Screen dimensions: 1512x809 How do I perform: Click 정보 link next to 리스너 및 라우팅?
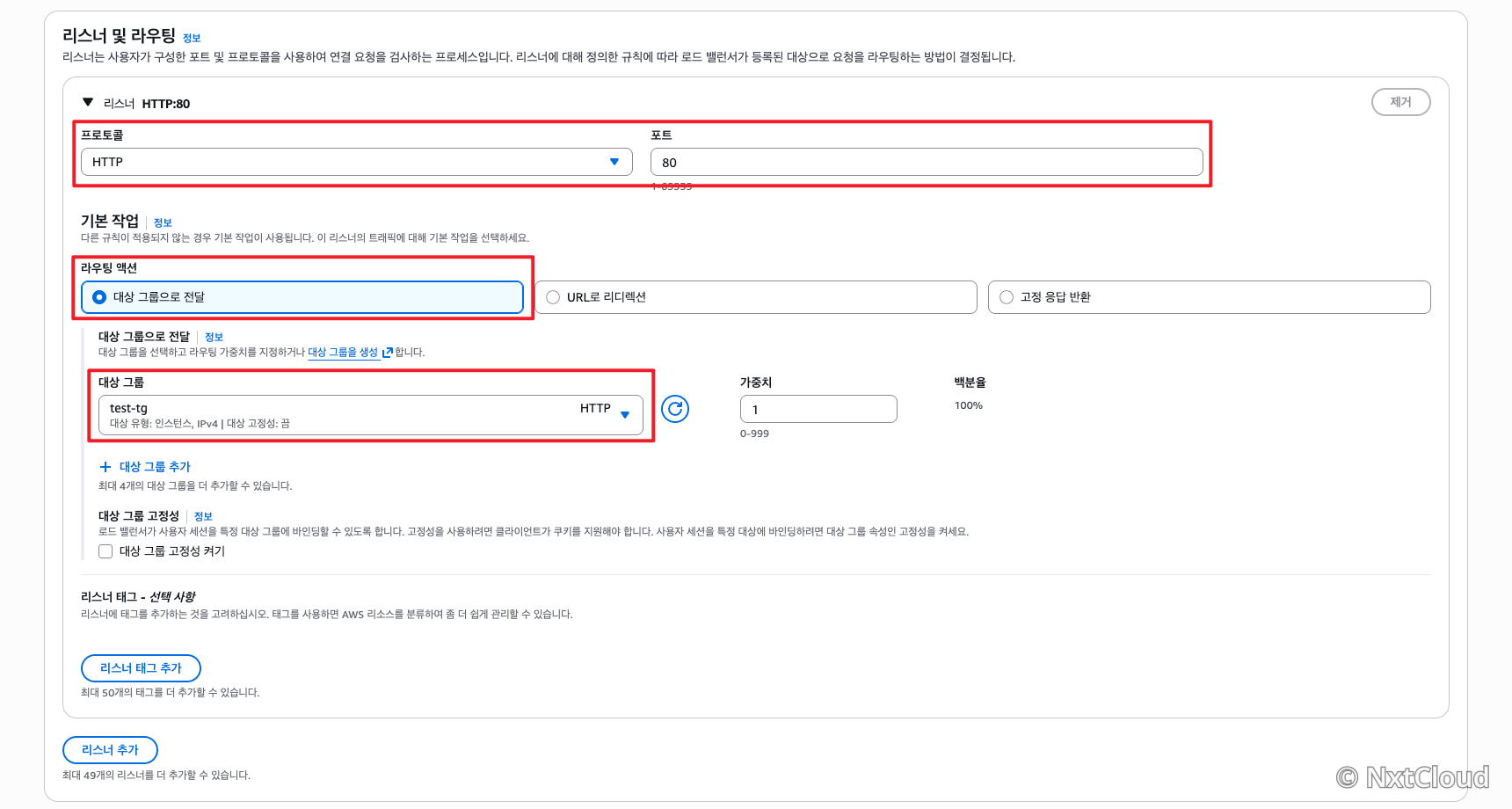click(x=192, y=38)
